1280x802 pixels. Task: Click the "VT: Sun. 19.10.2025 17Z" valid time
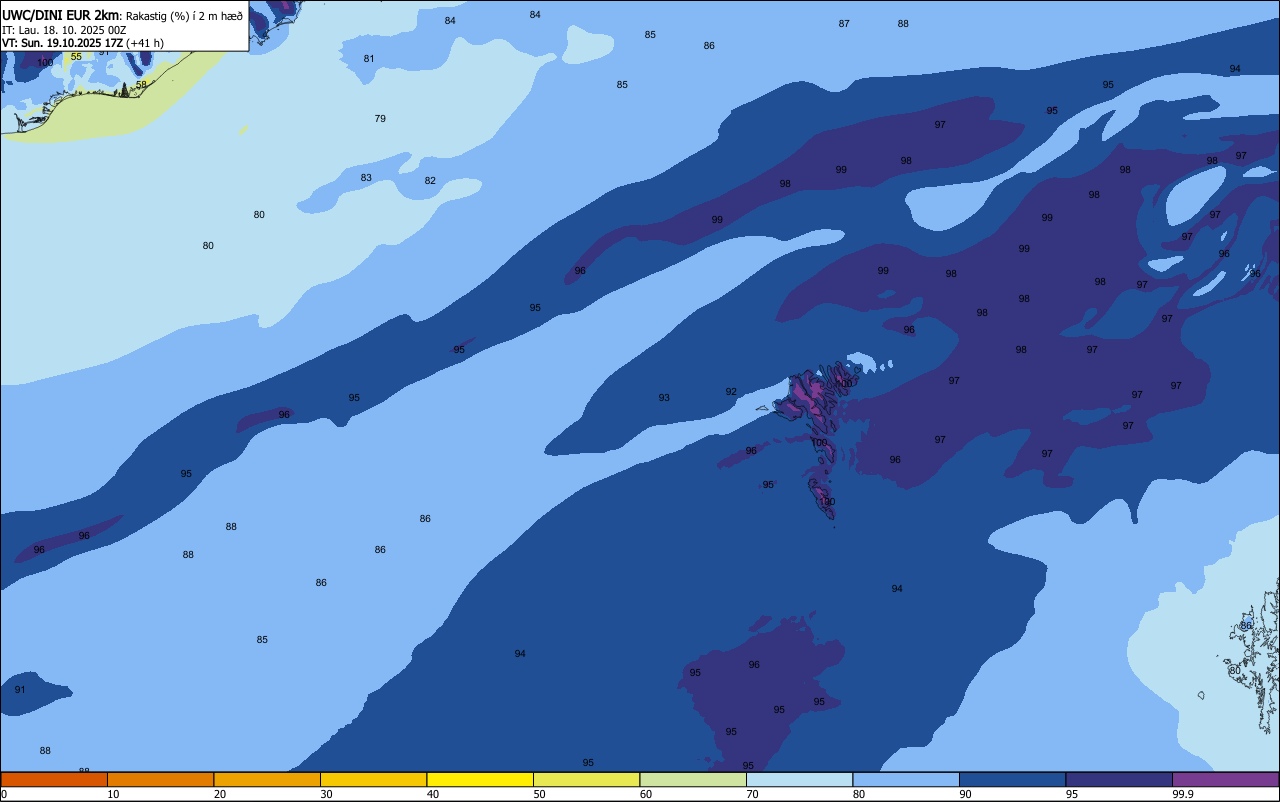point(62,43)
